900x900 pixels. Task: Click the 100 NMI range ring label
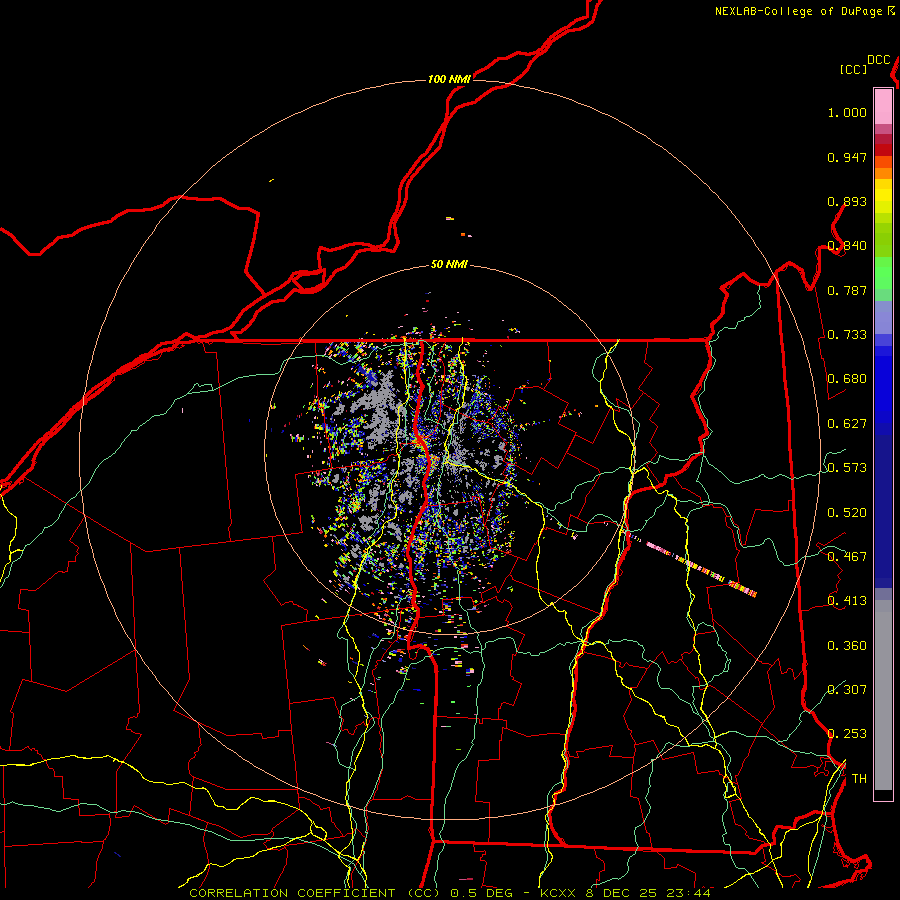(x=449, y=79)
